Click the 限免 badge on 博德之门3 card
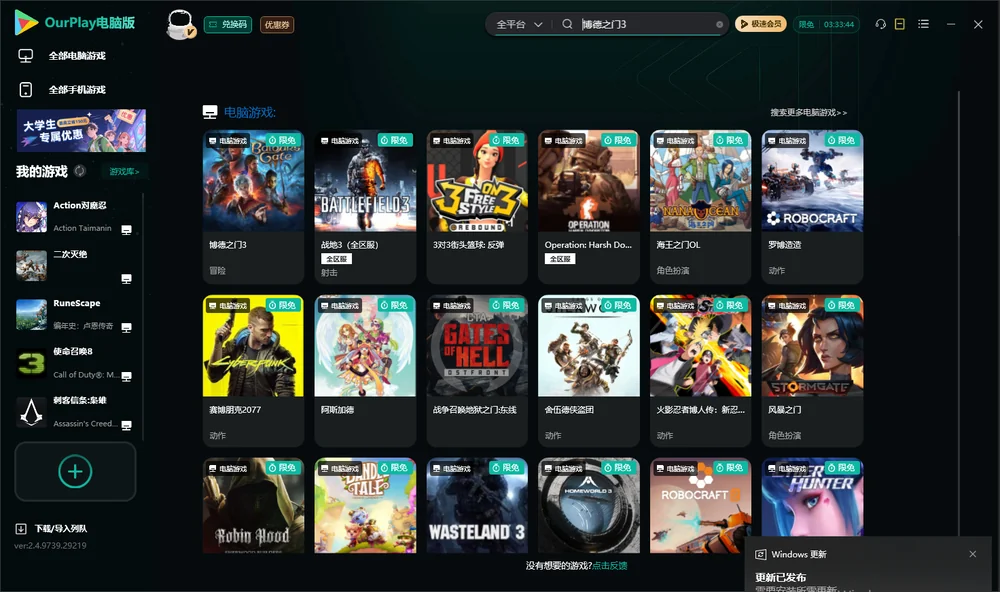 (x=283, y=140)
